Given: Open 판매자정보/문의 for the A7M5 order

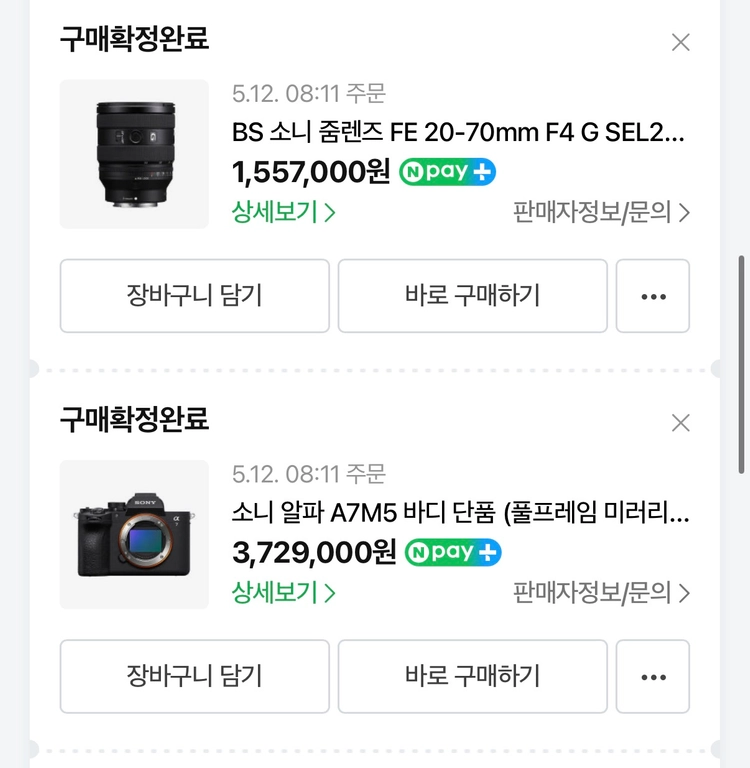Looking at the screenshot, I should [x=601, y=593].
